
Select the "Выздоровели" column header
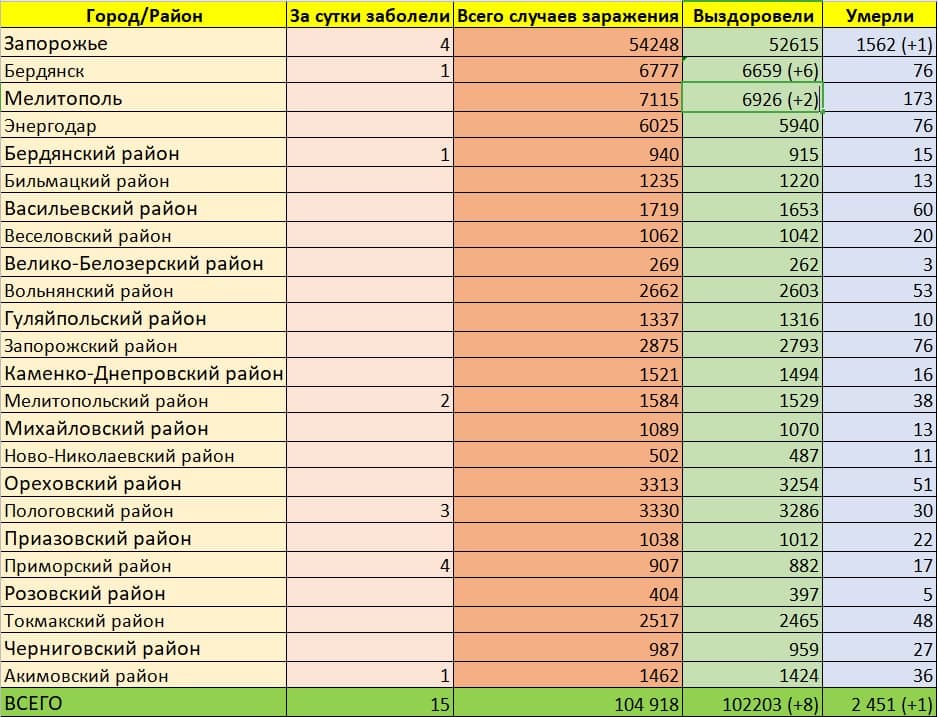pos(751,16)
